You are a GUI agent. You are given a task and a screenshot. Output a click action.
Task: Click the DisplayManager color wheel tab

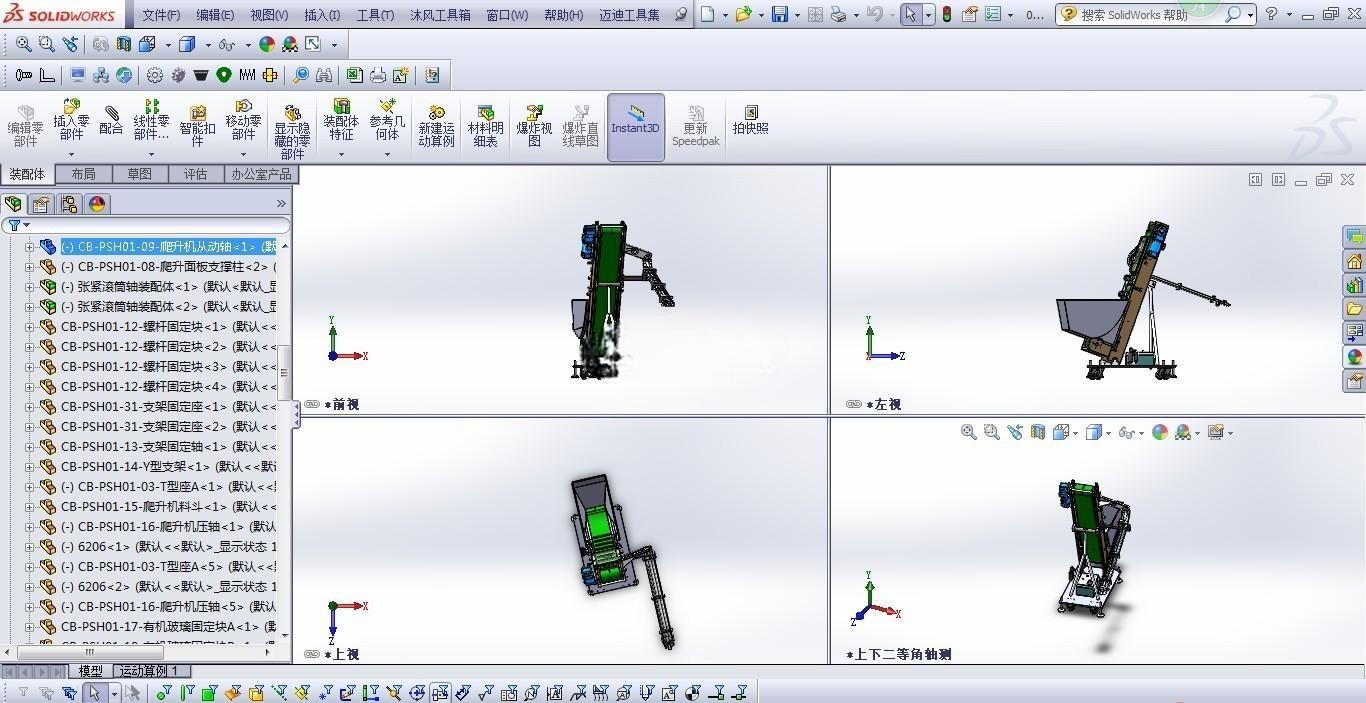97,204
